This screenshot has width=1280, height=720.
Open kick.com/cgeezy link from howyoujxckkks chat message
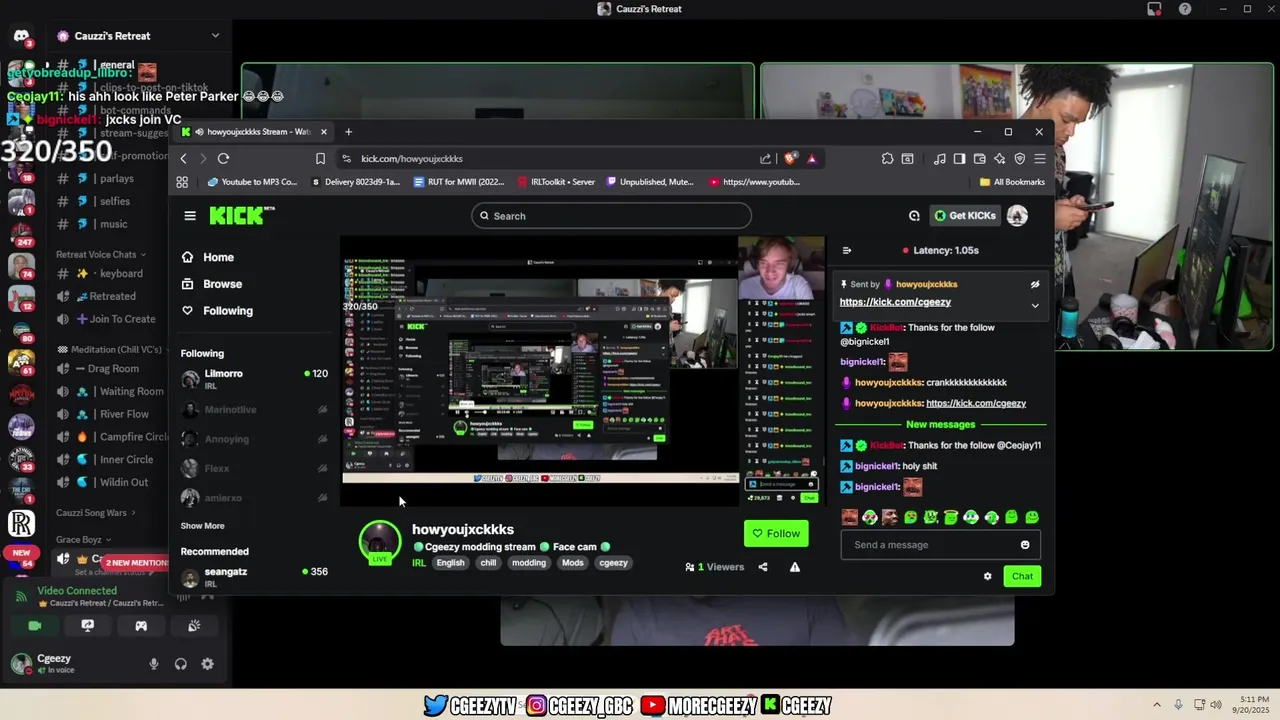976,403
